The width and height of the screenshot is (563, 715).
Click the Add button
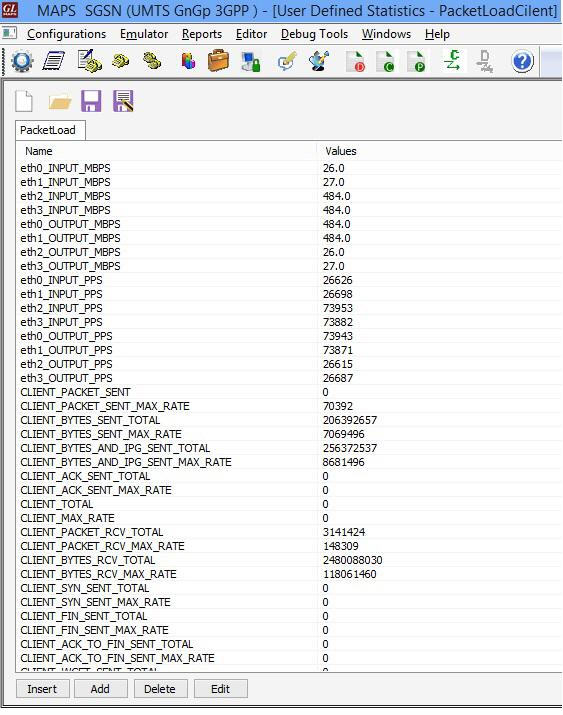point(100,689)
